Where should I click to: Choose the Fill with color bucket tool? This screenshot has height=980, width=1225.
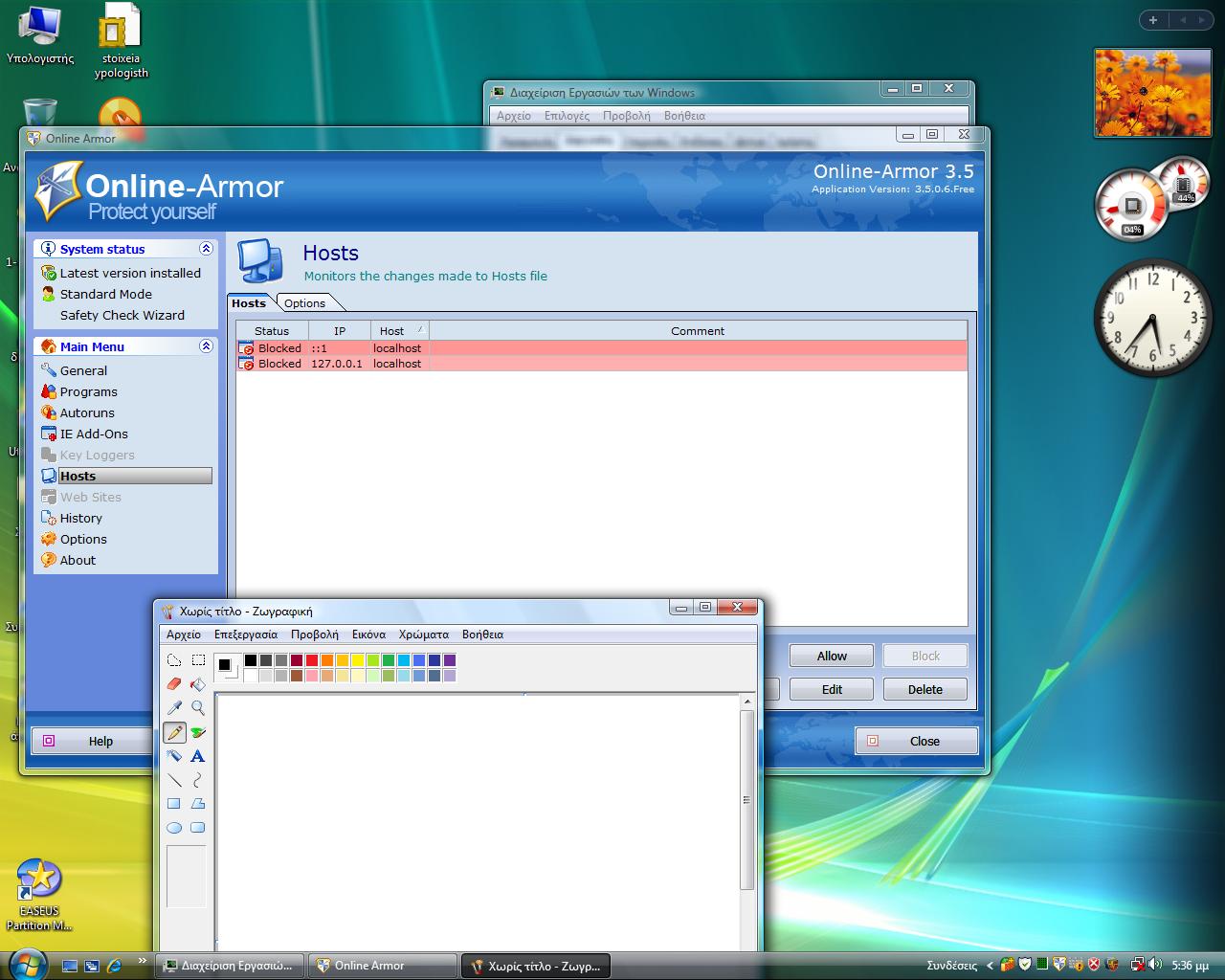[198, 684]
